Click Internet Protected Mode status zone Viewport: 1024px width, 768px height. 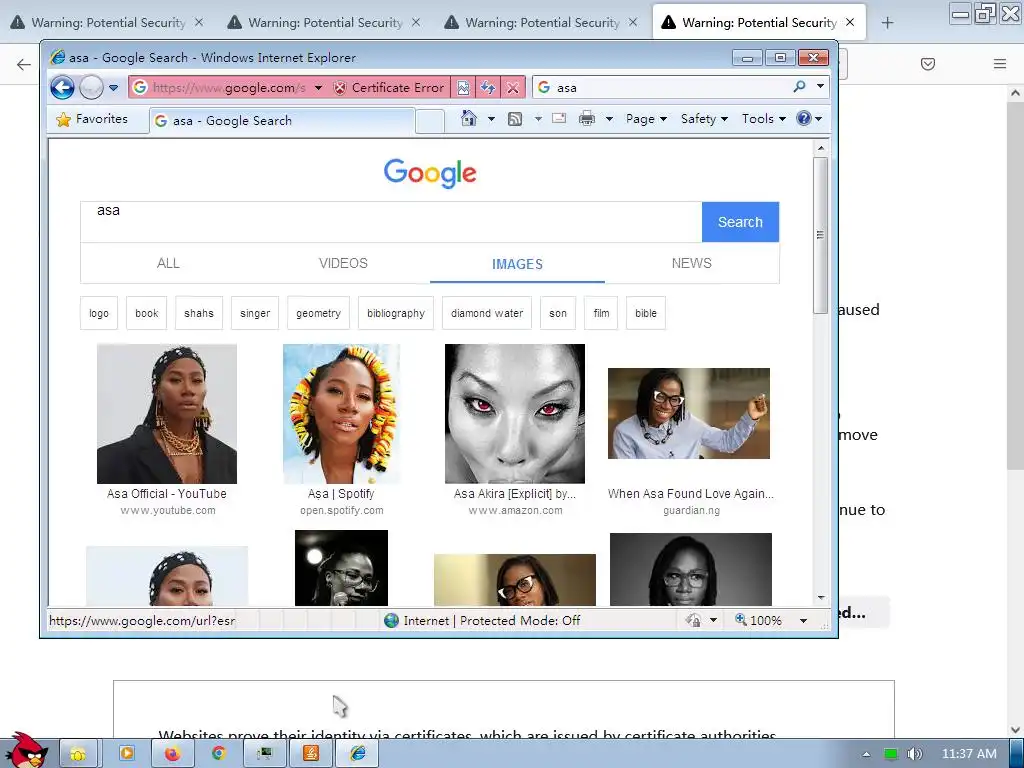click(x=482, y=620)
